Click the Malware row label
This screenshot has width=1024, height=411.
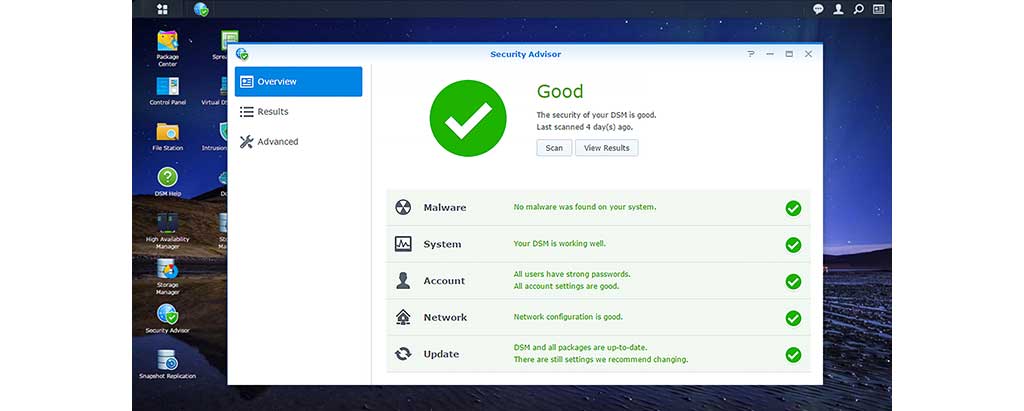tap(445, 207)
